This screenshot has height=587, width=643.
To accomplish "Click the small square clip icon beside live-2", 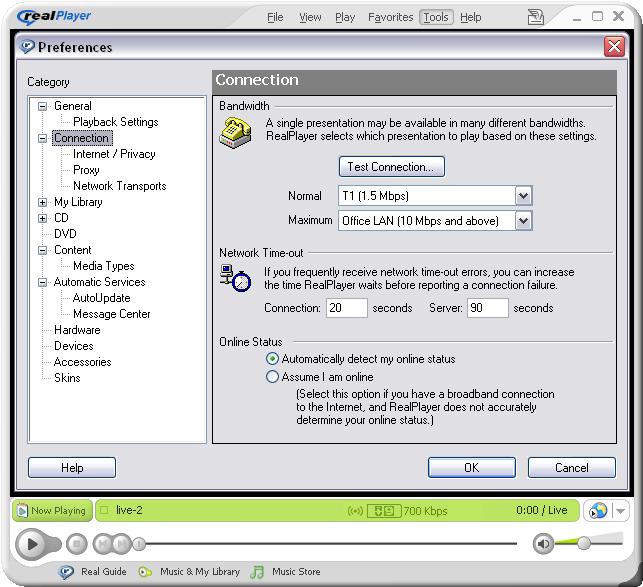I will click(x=104, y=510).
